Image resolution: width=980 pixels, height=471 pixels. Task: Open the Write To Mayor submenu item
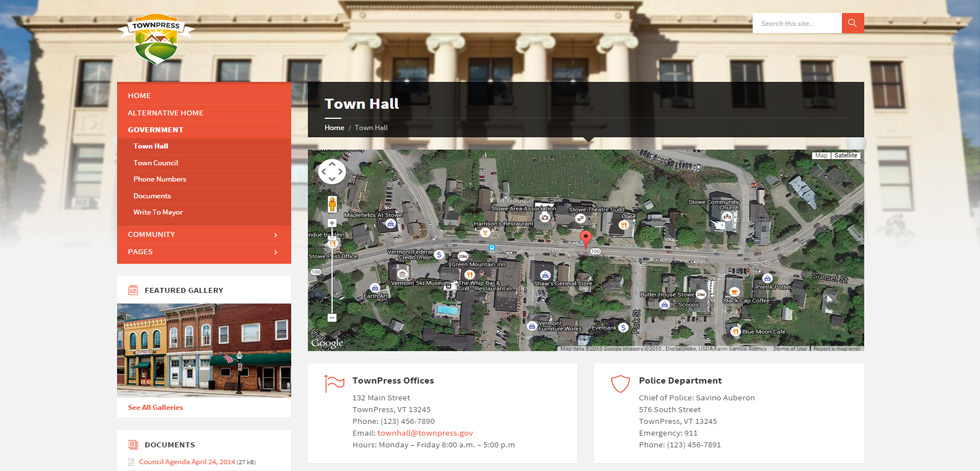tap(158, 212)
